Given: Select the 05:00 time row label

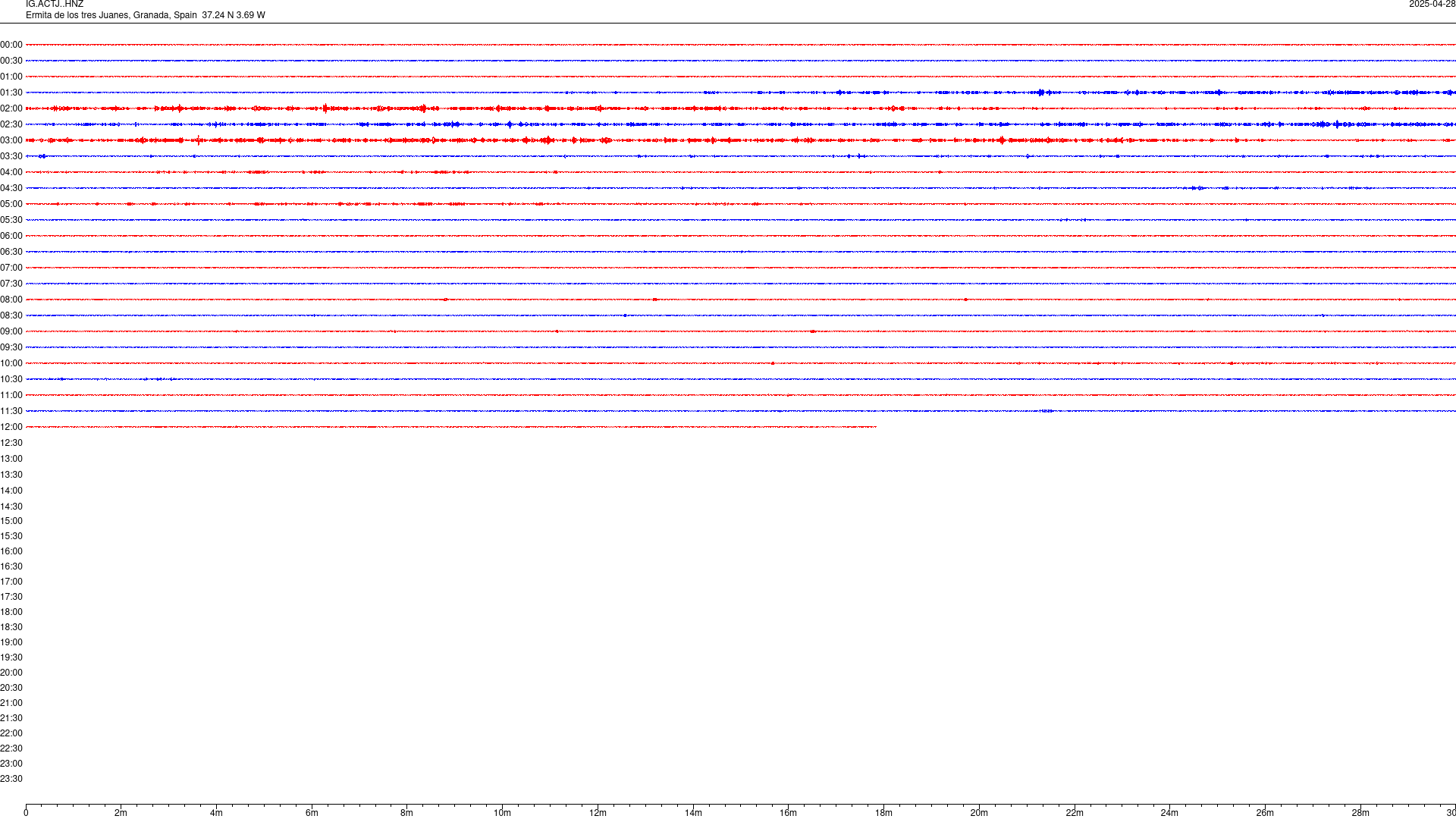Looking at the screenshot, I should coord(11,204).
